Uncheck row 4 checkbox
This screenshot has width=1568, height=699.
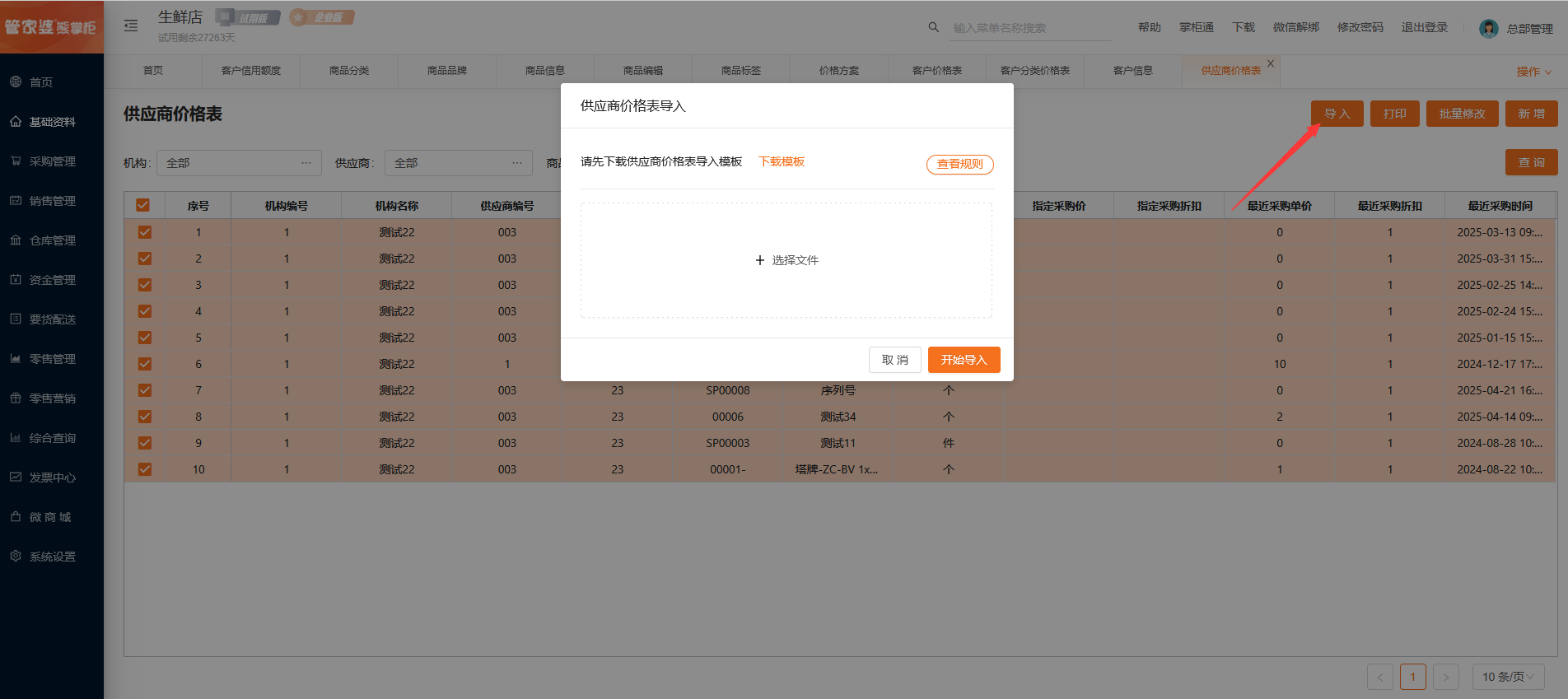point(145,311)
